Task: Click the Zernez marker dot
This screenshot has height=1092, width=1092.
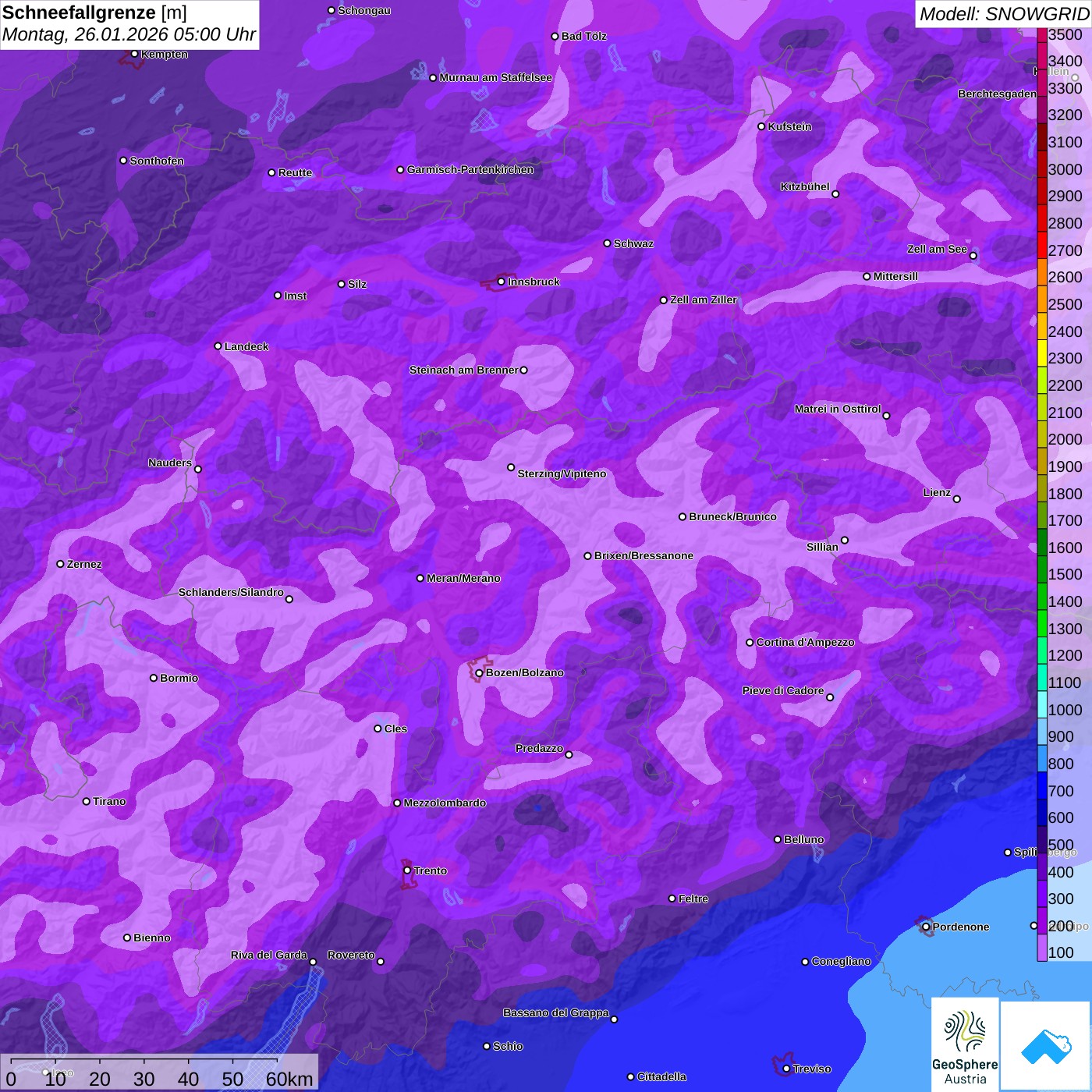Action: click(60, 564)
